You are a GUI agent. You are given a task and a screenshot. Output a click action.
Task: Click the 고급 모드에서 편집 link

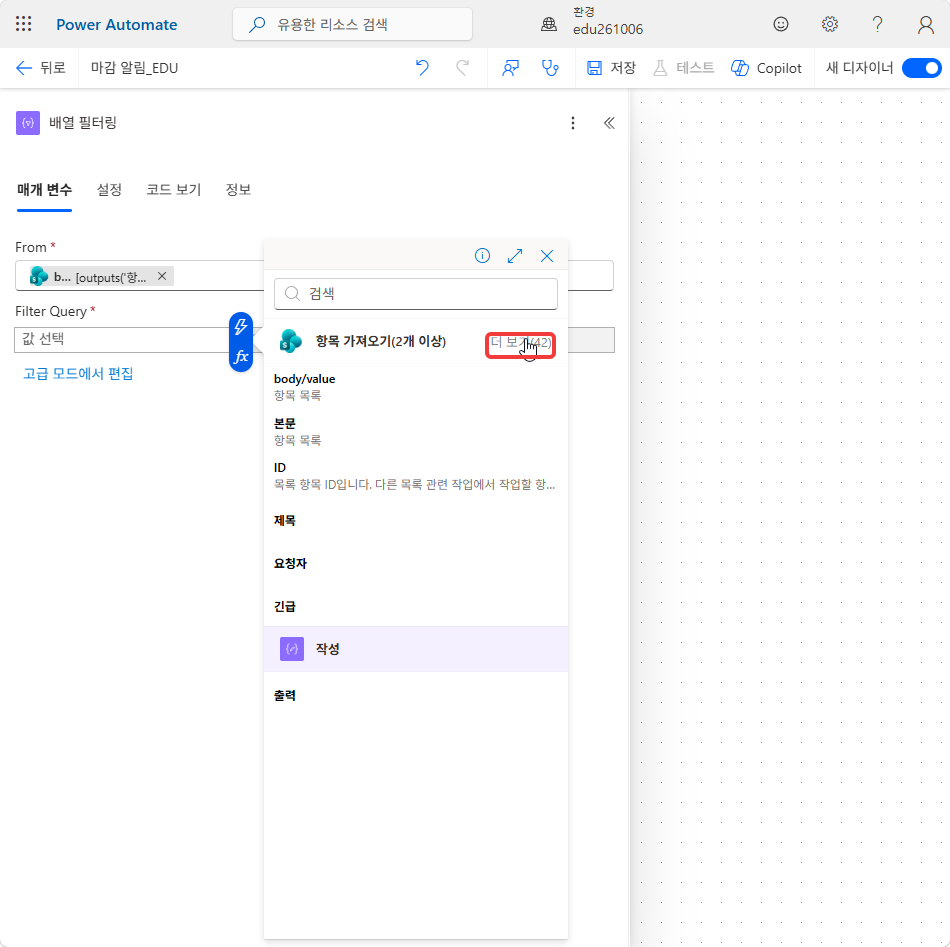78,373
